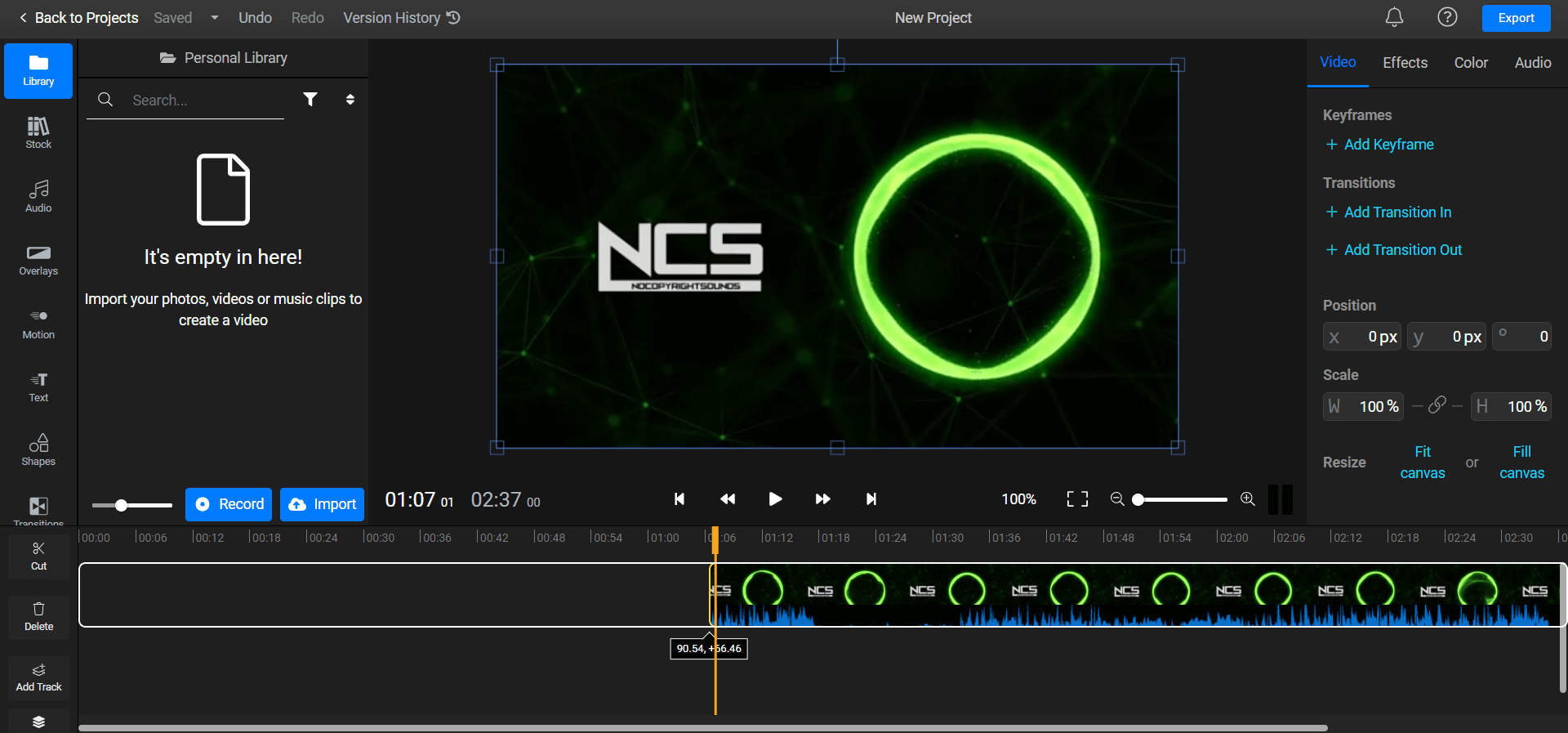Image resolution: width=1568 pixels, height=733 pixels.
Task: Open the layers stack icon
Action: tap(38, 722)
